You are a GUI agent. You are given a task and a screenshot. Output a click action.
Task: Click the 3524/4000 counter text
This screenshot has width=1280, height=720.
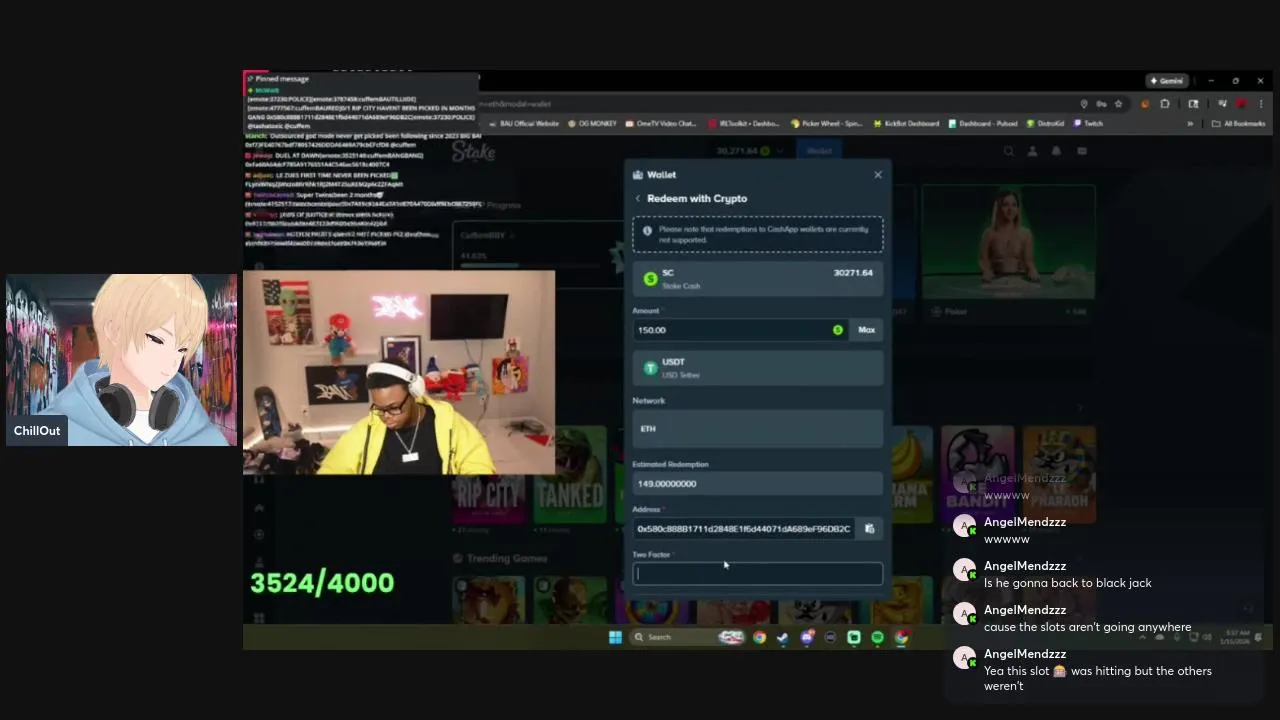coord(322,583)
